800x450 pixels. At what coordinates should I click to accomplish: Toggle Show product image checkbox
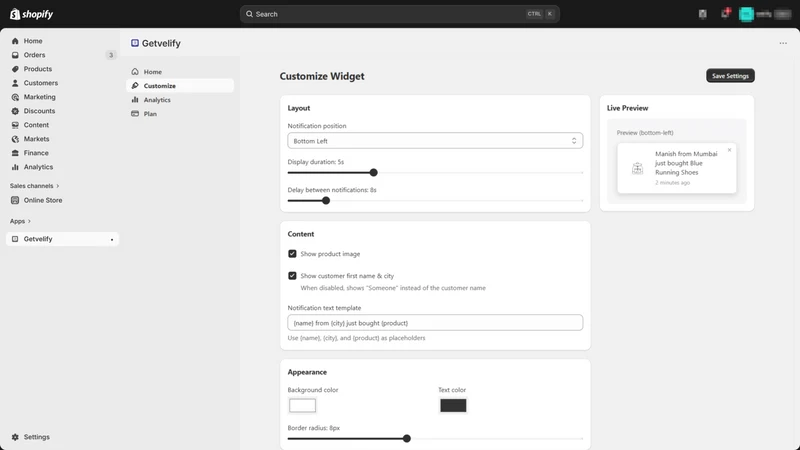(x=292, y=254)
